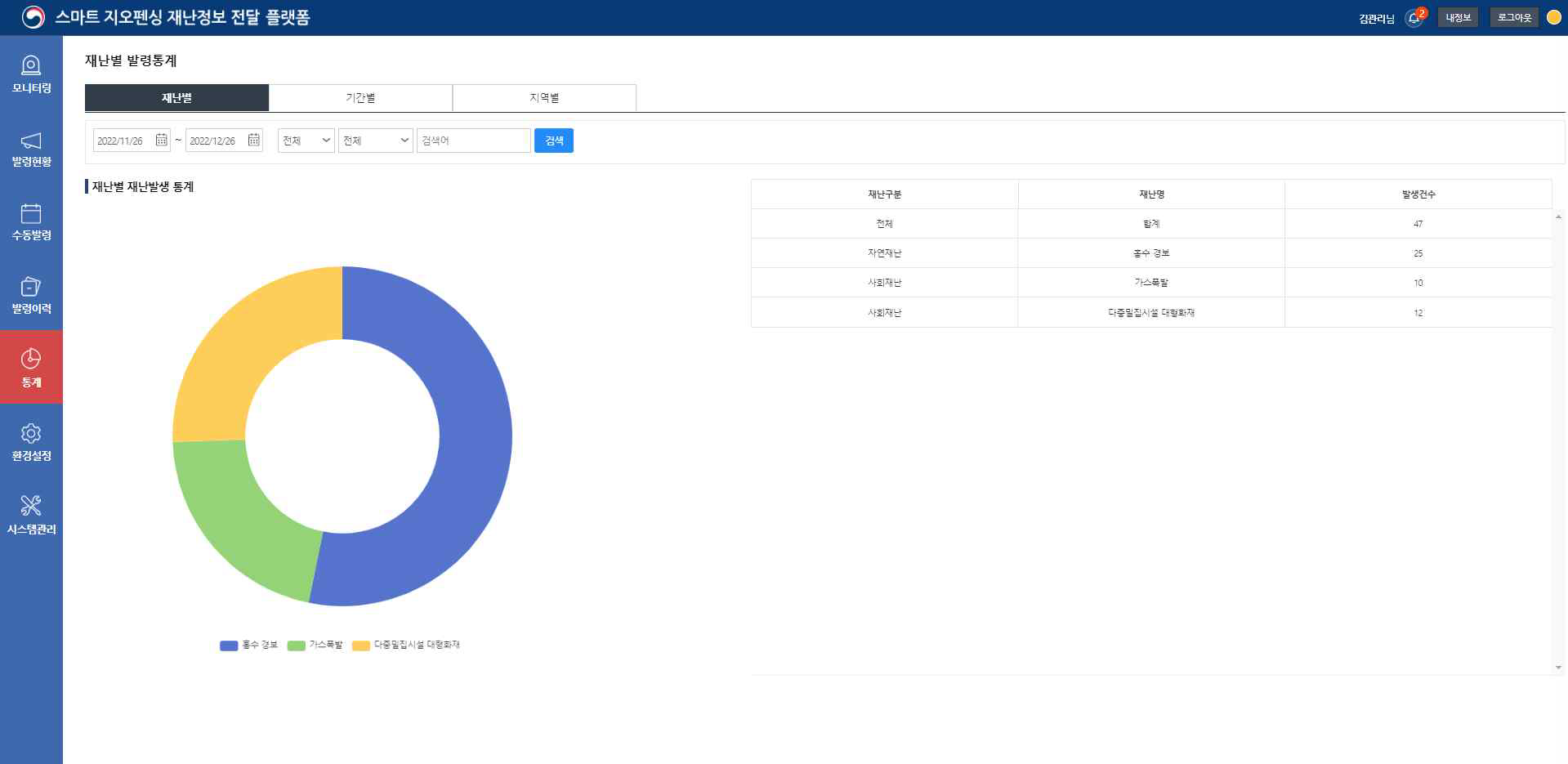The width and height of the screenshot is (1568, 764).
Task: Switch to the 지역별 tab
Action: (544, 97)
